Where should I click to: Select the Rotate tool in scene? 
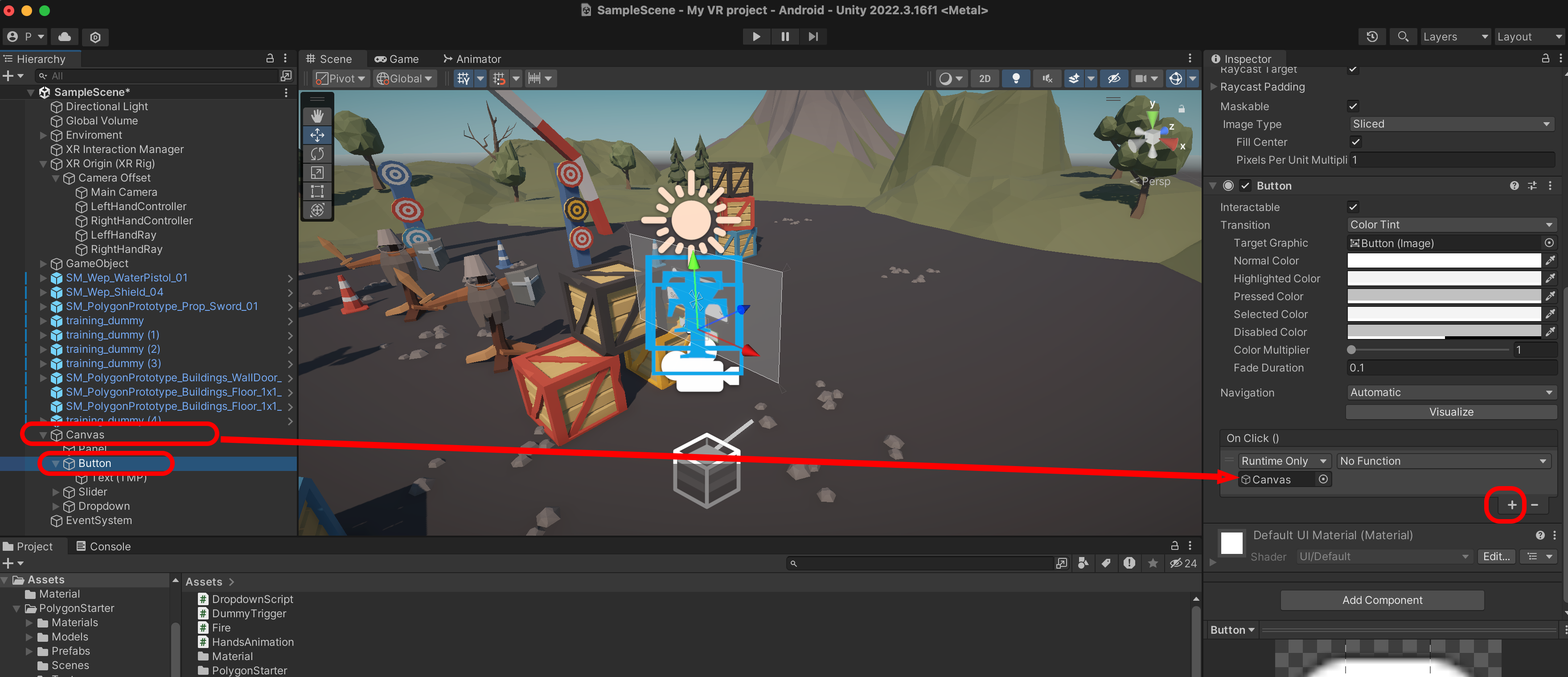pos(317,153)
